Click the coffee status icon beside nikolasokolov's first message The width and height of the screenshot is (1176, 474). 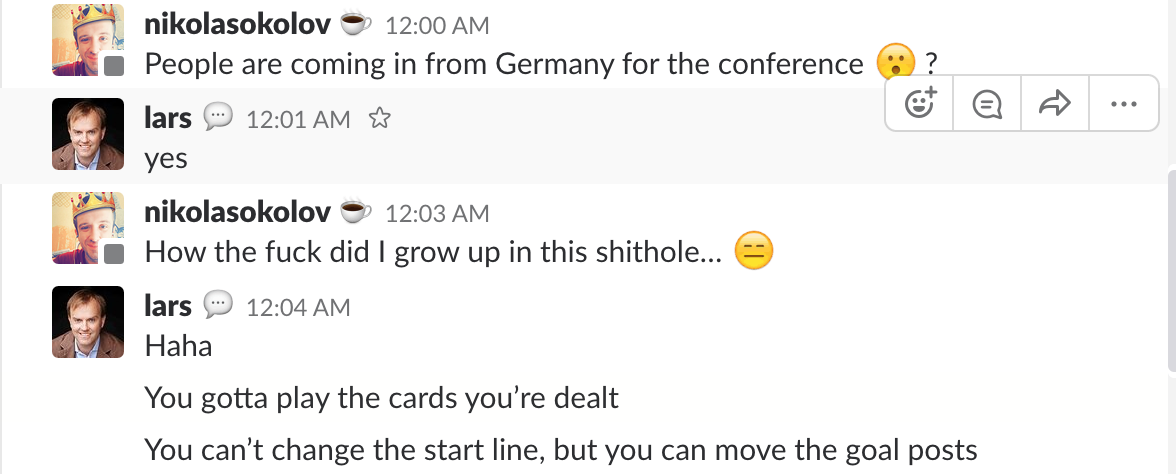(356, 22)
